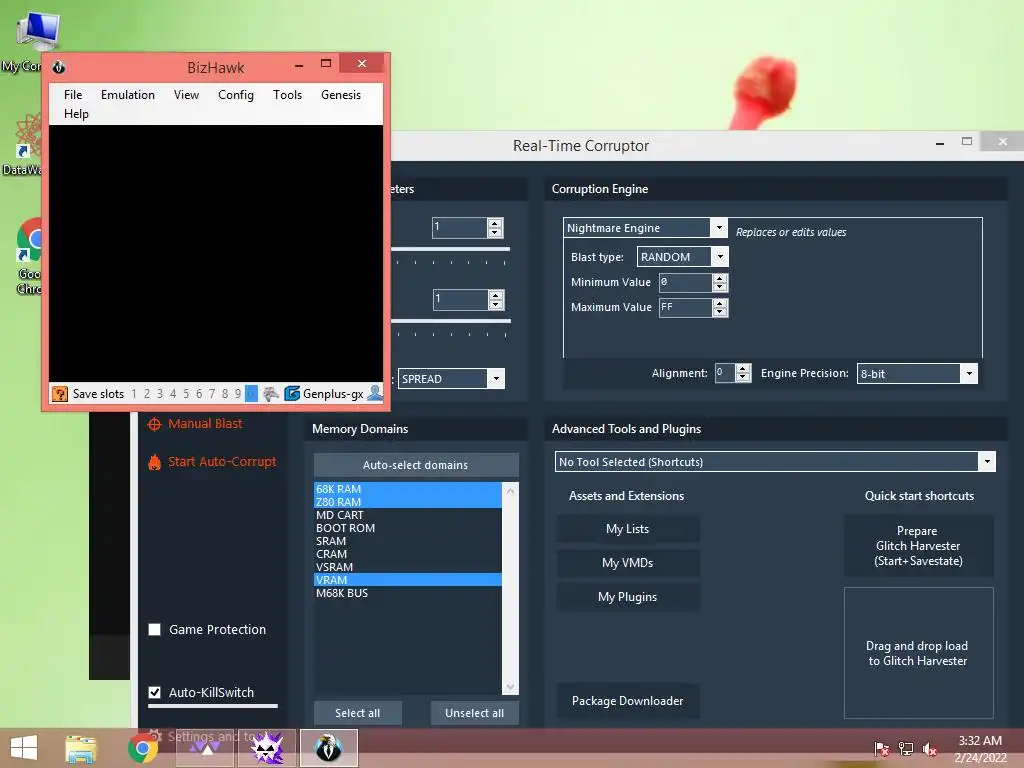
Task: Click the Minimum Value input field
Action: 685,282
